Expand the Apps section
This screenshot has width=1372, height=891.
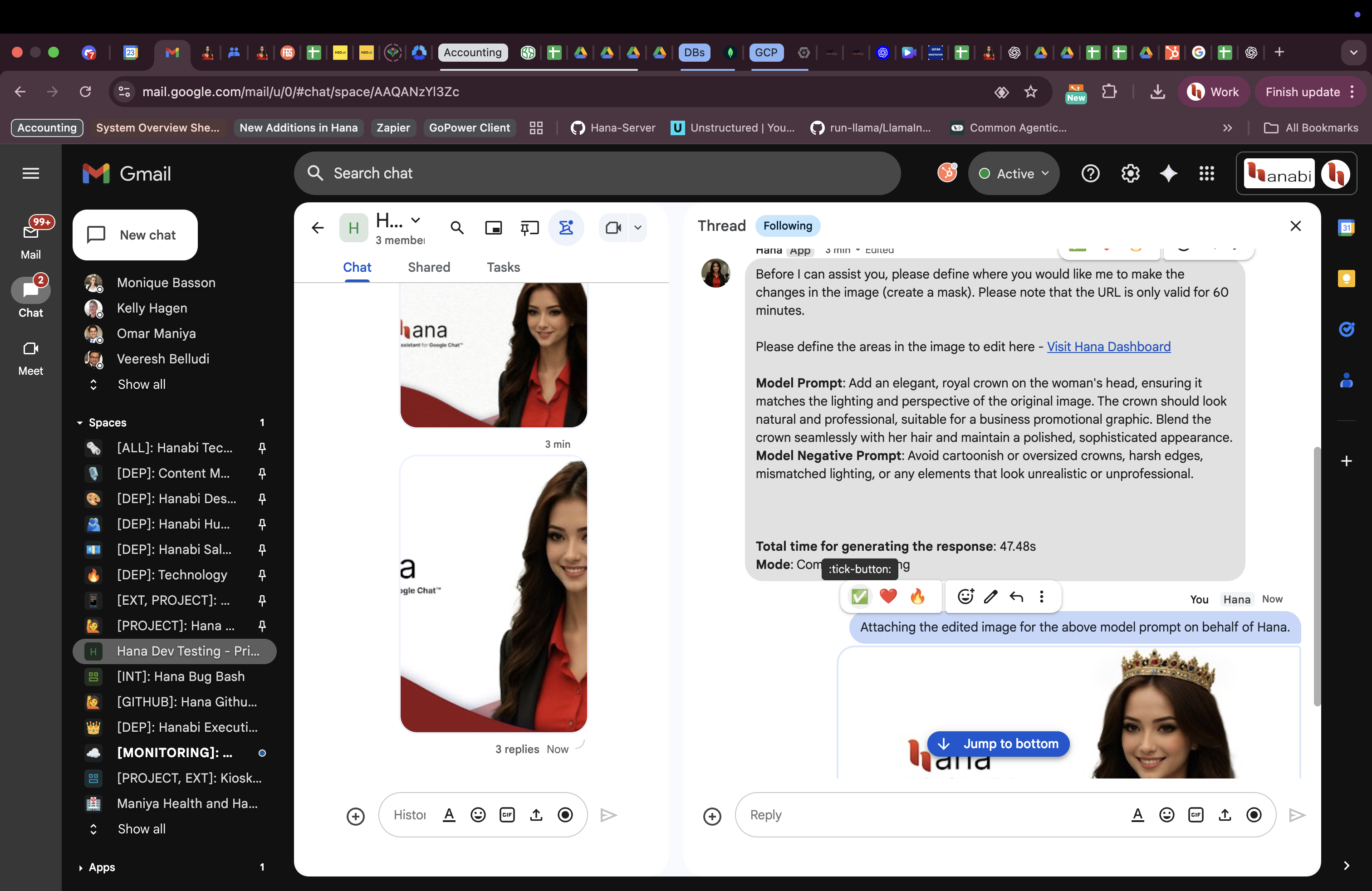pyautogui.click(x=80, y=867)
